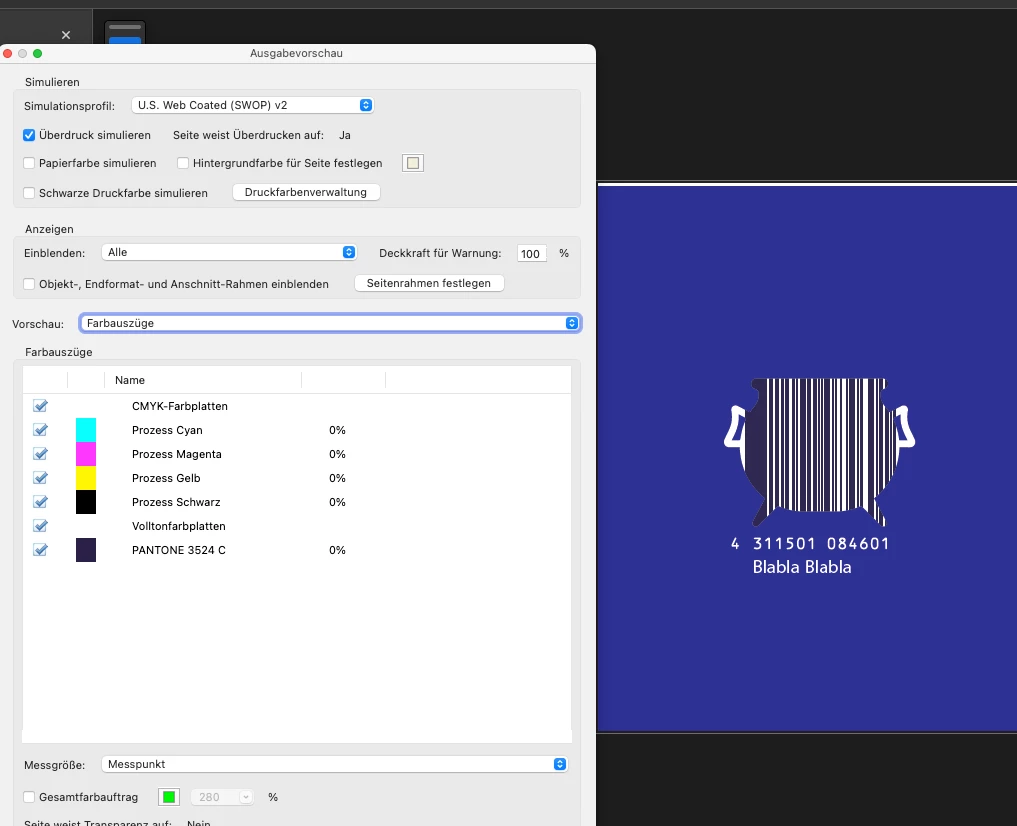Screen dimensions: 1017x826
Task: Click the Blabla Blabla text in document
Action: point(802,567)
